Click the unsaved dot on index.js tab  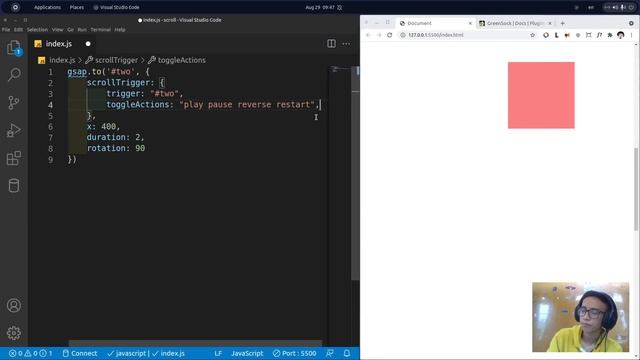click(x=88, y=44)
